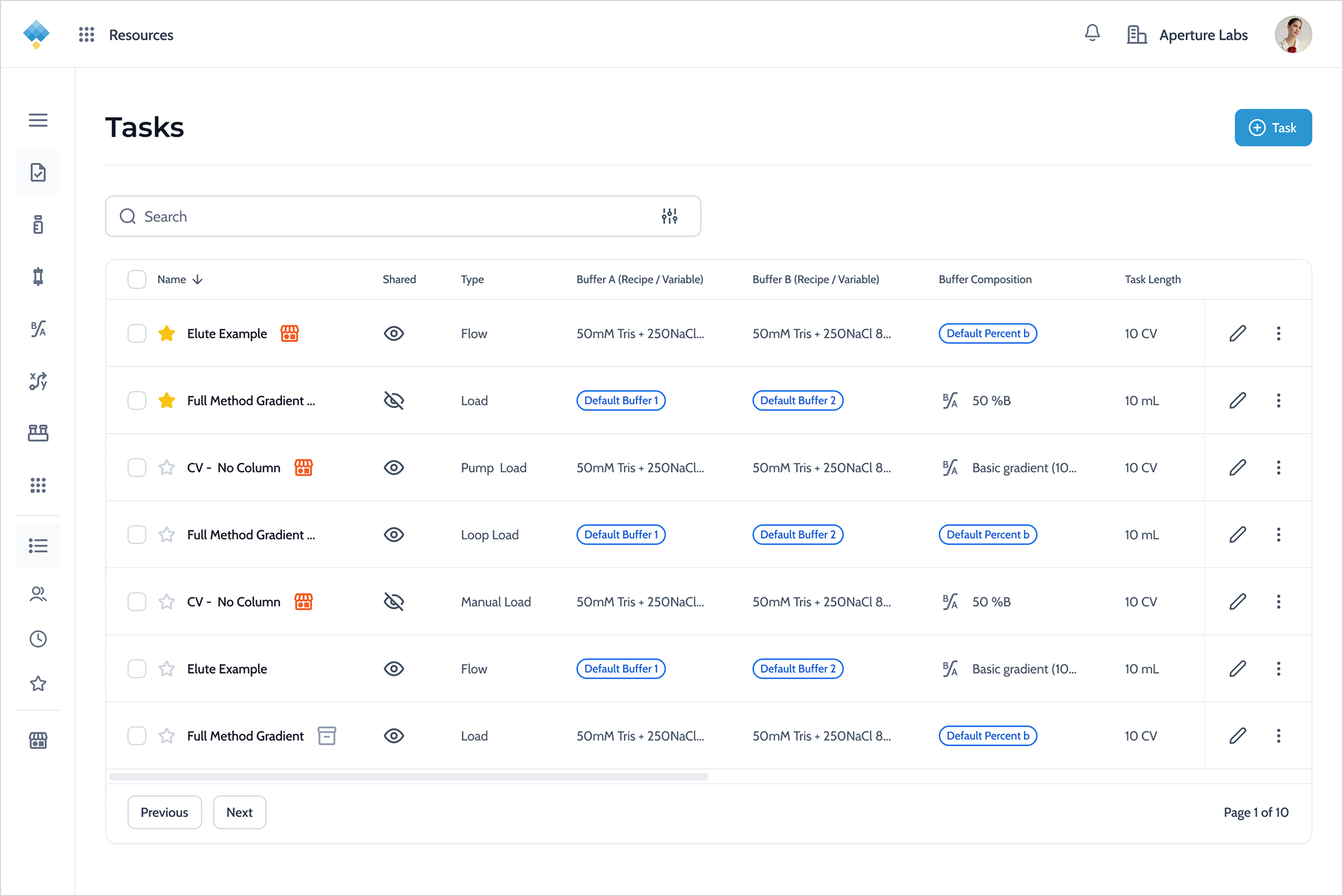Viewport: 1343px width, 896px height.
Task: Open search filter sliders icon
Action: click(x=669, y=216)
